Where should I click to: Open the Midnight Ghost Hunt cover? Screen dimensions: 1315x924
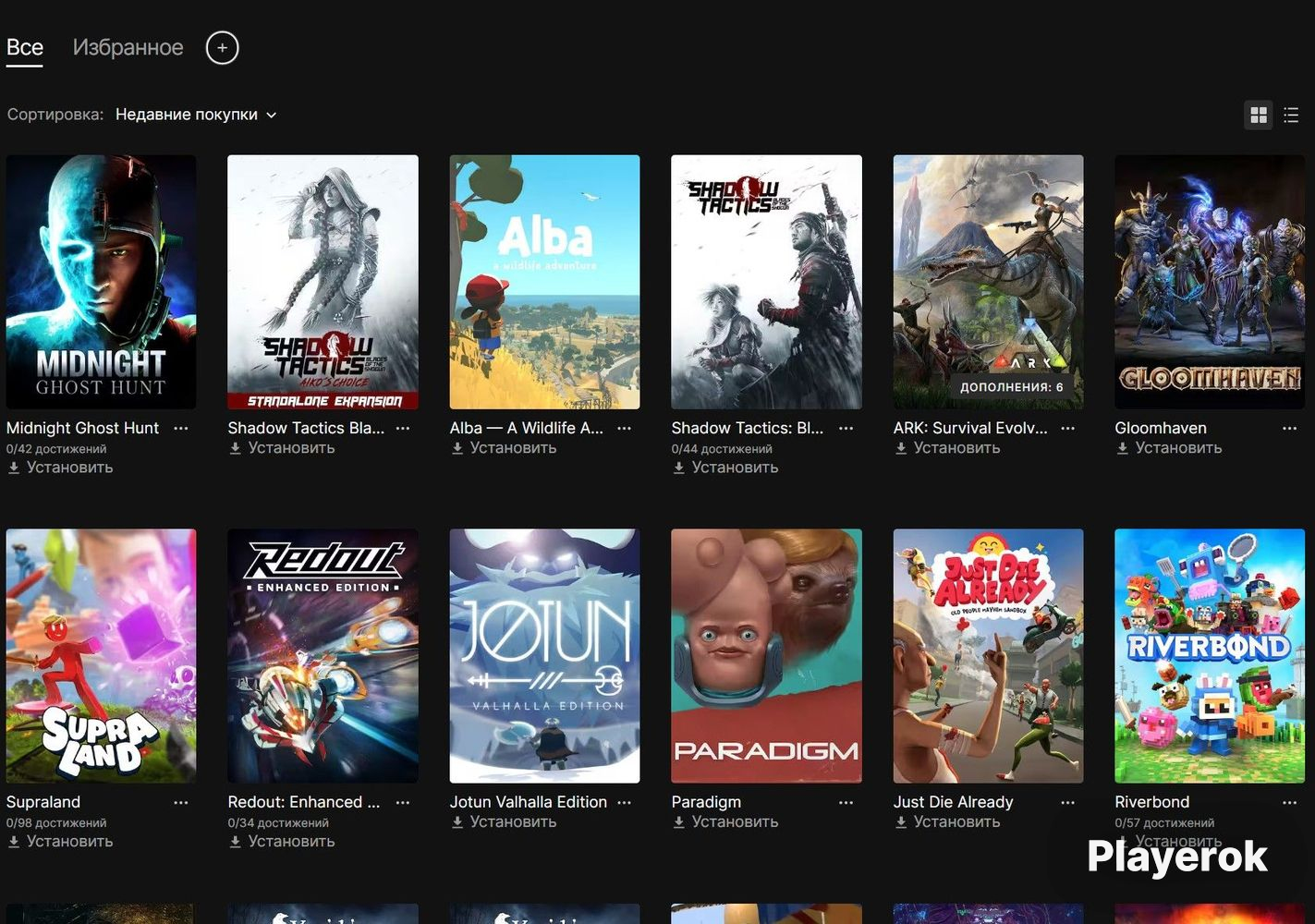pyautogui.click(x=101, y=282)
